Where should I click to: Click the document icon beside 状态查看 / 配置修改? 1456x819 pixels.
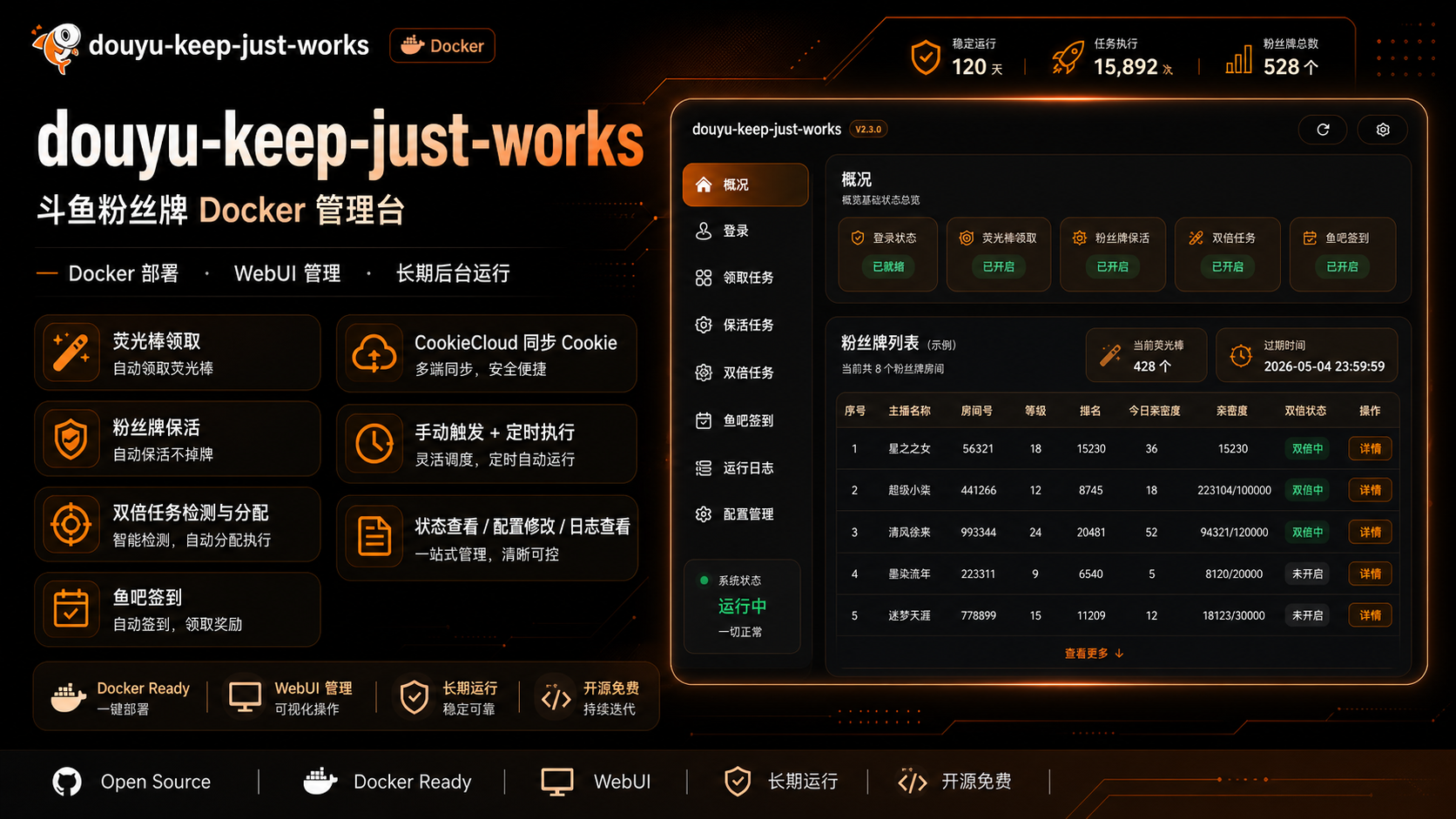[374, 536]
